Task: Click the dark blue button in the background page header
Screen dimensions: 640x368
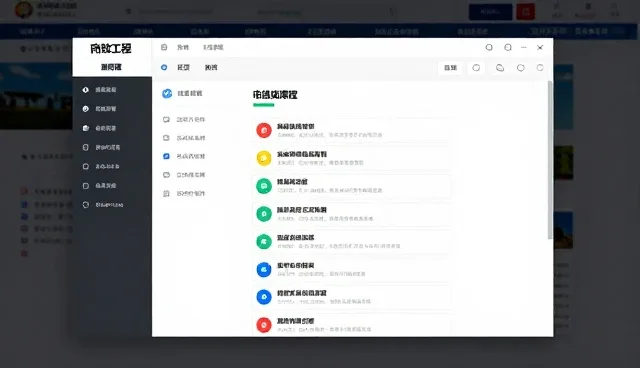Action: (x=490, y=12)
